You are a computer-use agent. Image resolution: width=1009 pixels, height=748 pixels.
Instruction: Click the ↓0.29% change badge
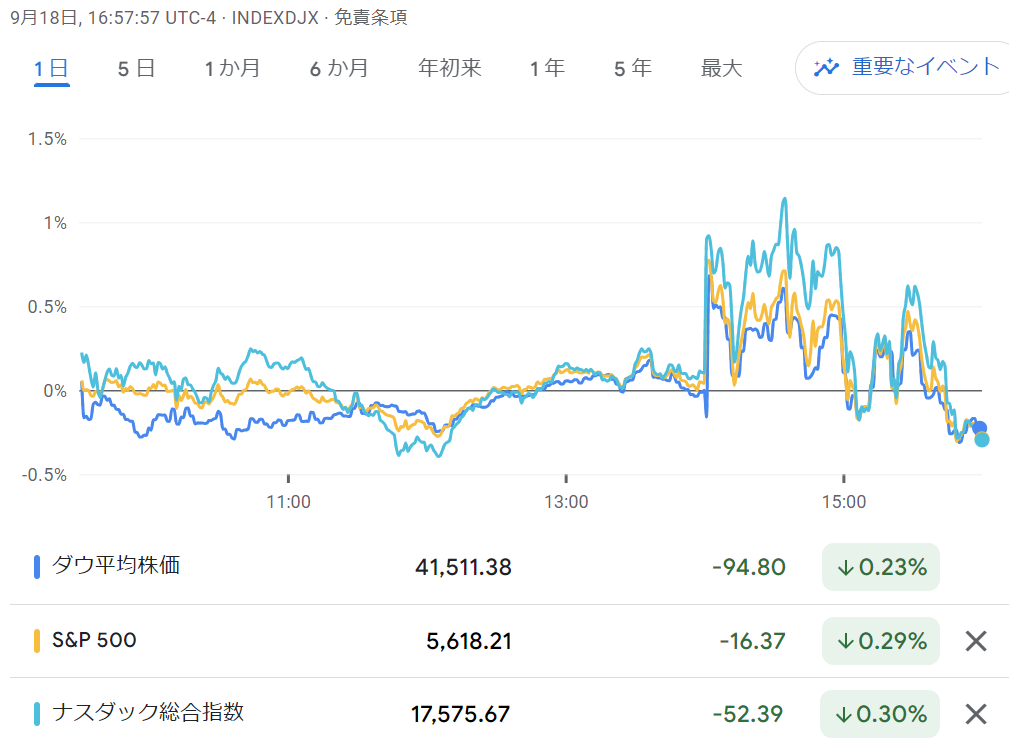(881, 641)
